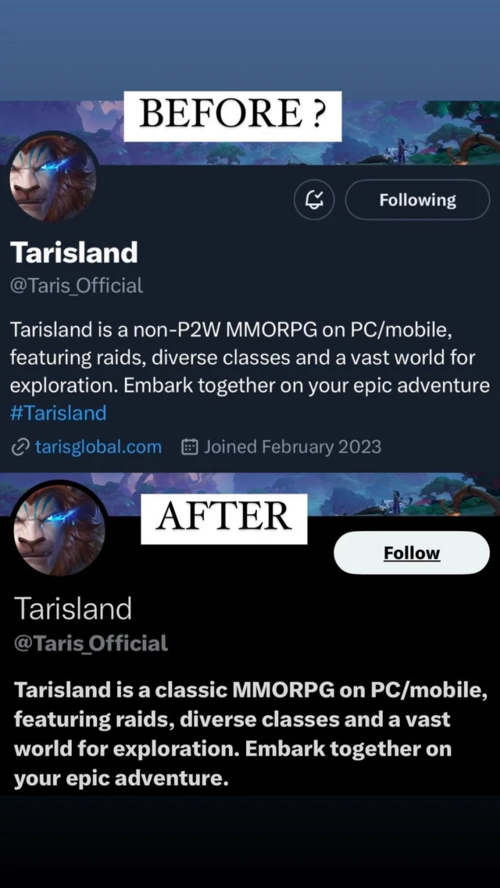Viewport: 500px width, 888px height.
Task: Open the lion avatar in the Before profile
Action: pos(53,177)
